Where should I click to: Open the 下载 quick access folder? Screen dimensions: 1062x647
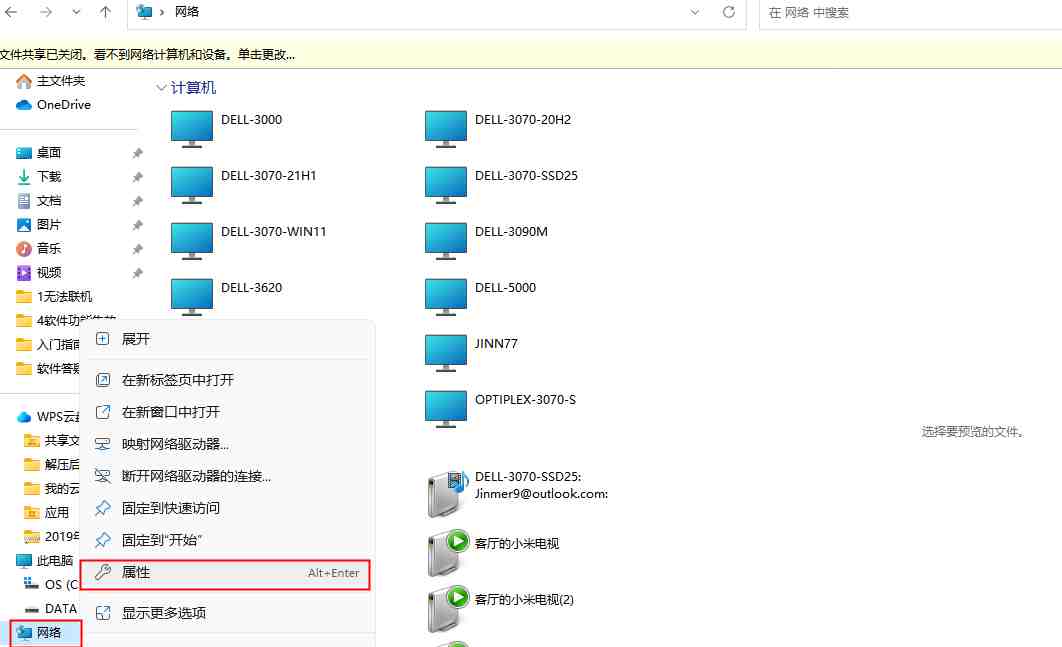(x=39, y=177)
